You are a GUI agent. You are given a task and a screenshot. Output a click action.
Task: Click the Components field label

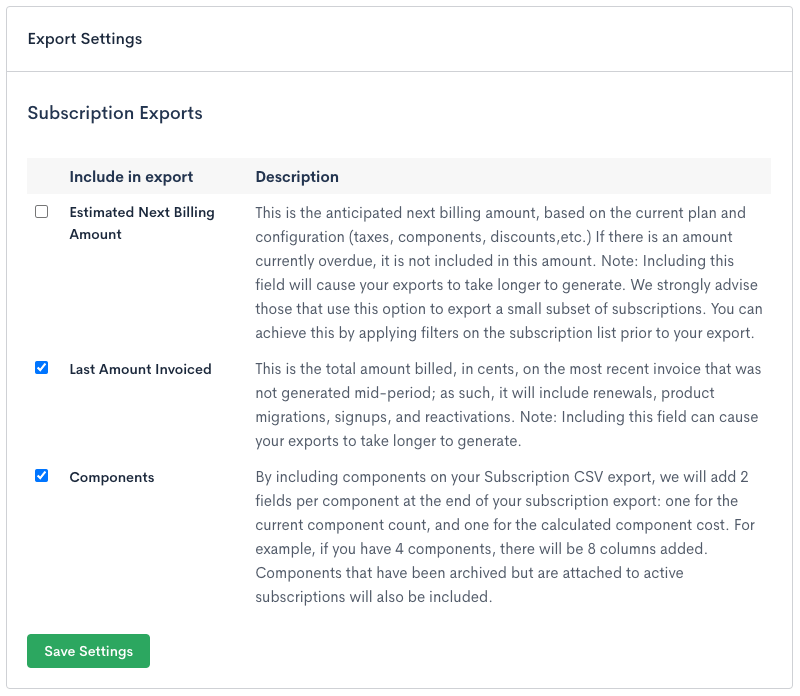(x=111, y=477)
